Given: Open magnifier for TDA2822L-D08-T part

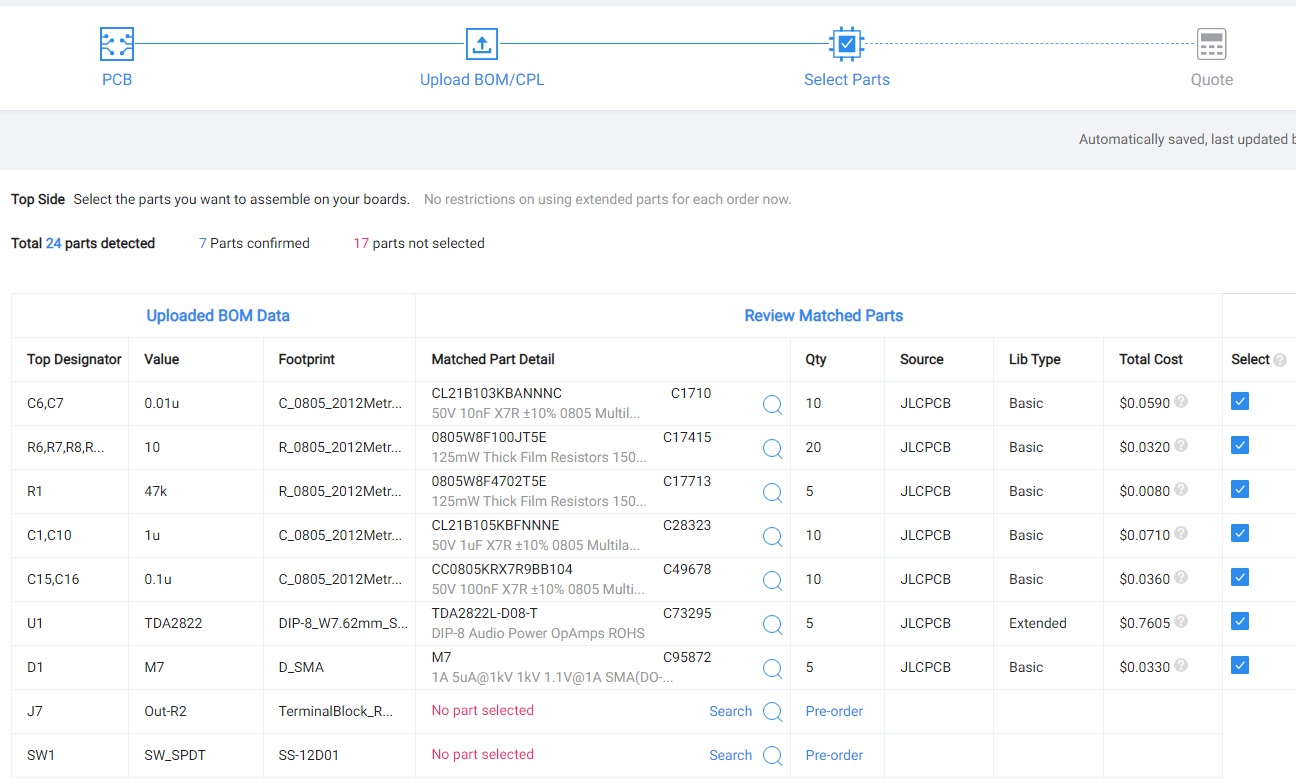Looking at the screenshot, I should (773, 624).
